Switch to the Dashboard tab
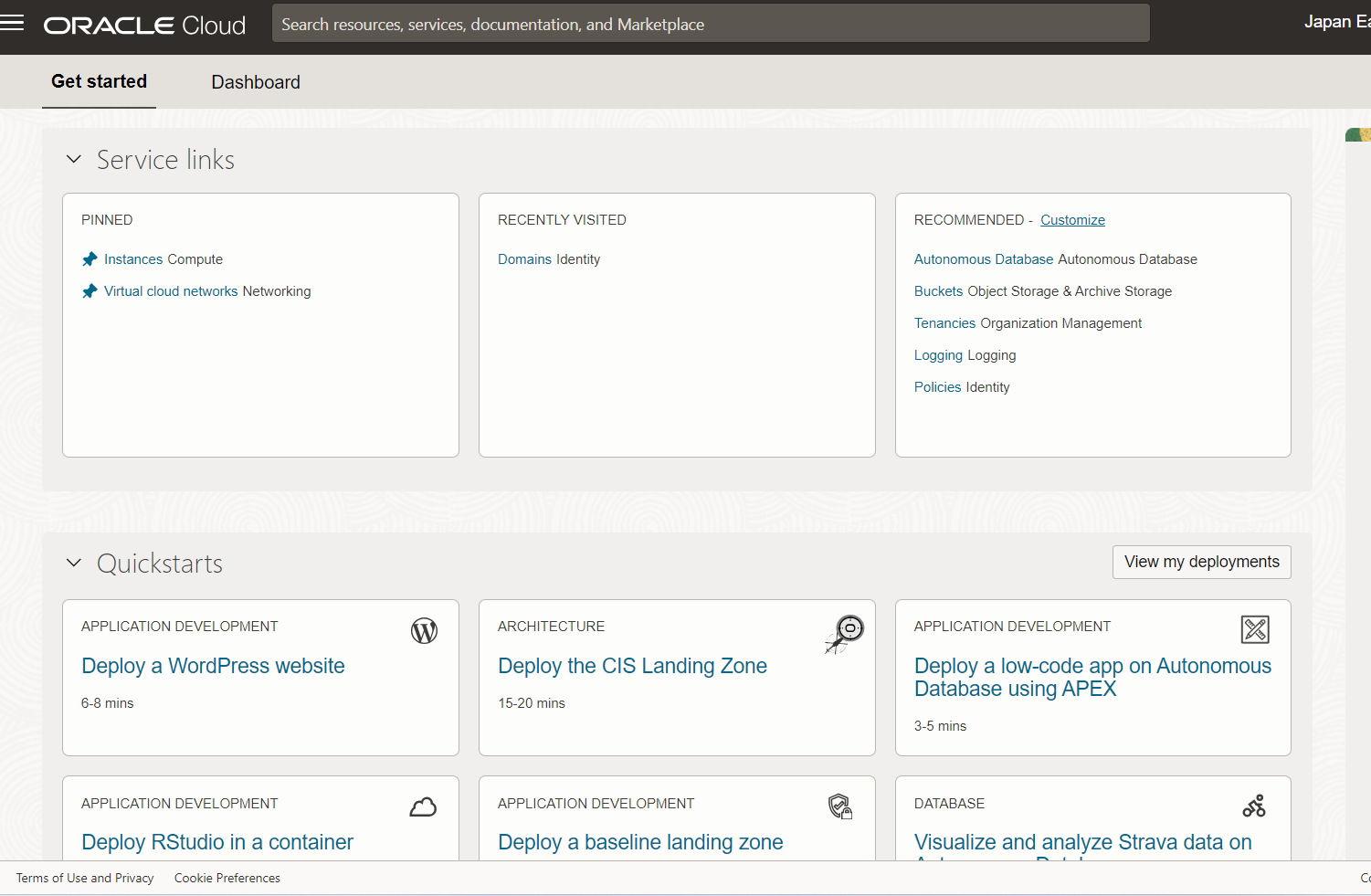Viewport: 1371px width, 896px height. [x=256, y=82]
